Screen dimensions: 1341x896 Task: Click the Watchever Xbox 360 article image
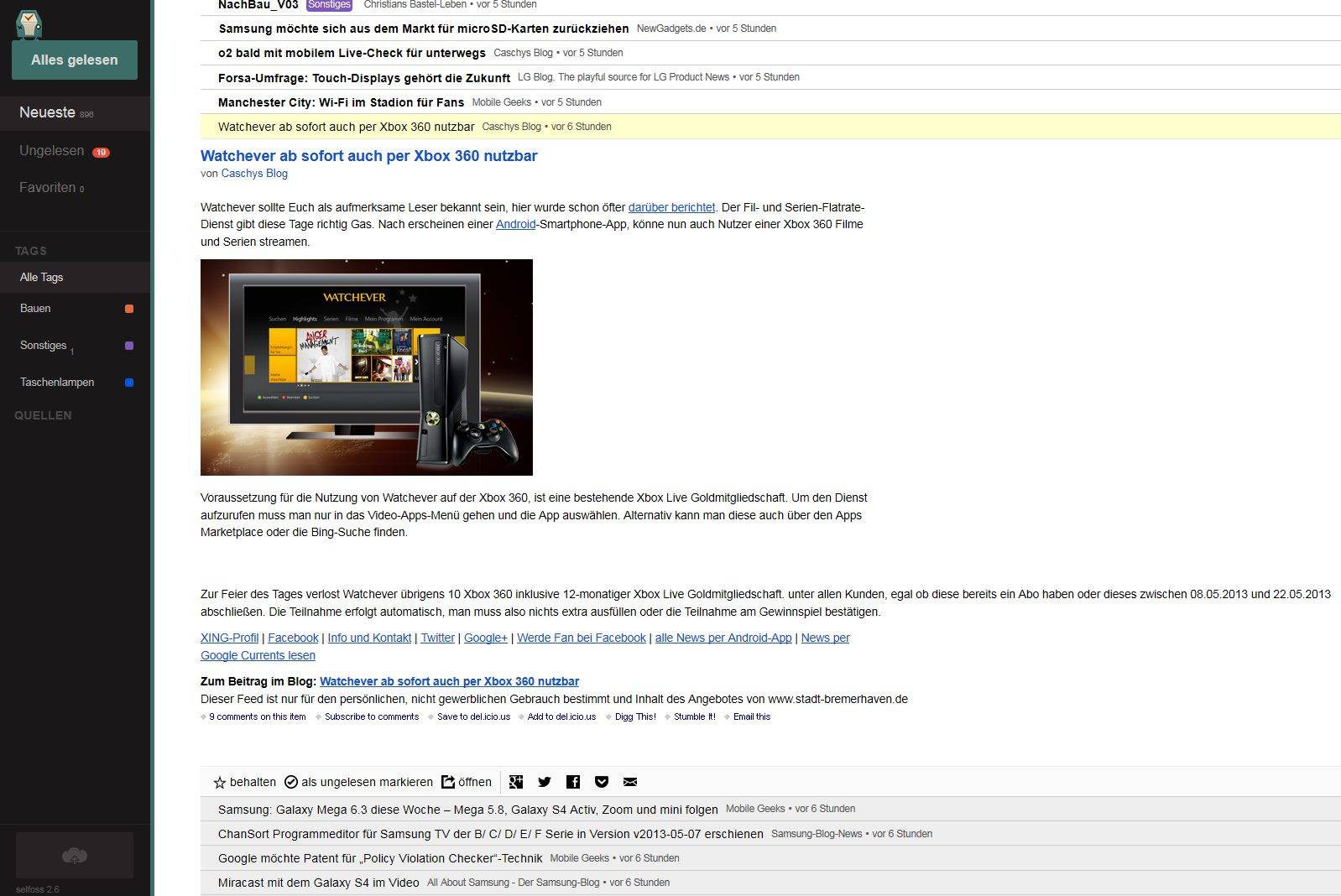click(367, 367)
